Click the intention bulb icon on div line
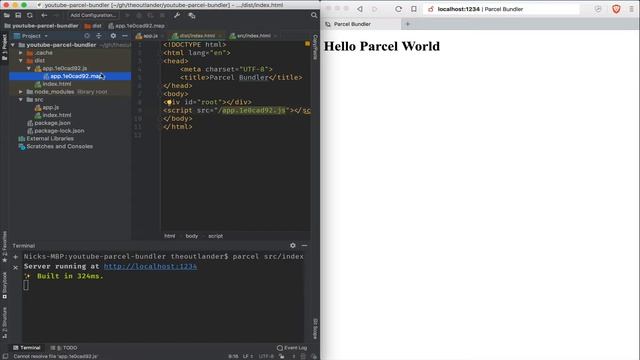 [x=169, y=102]
